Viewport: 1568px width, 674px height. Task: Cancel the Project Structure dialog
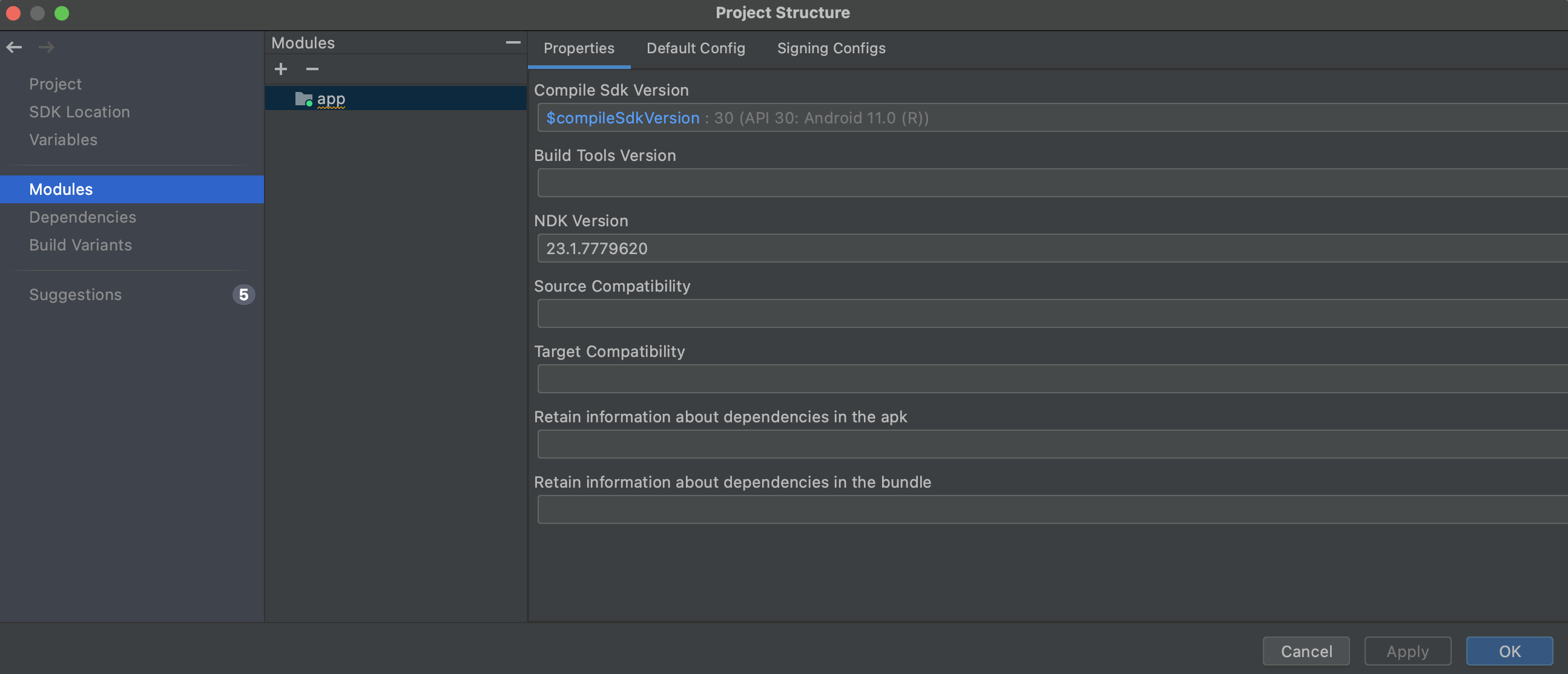1306,651
